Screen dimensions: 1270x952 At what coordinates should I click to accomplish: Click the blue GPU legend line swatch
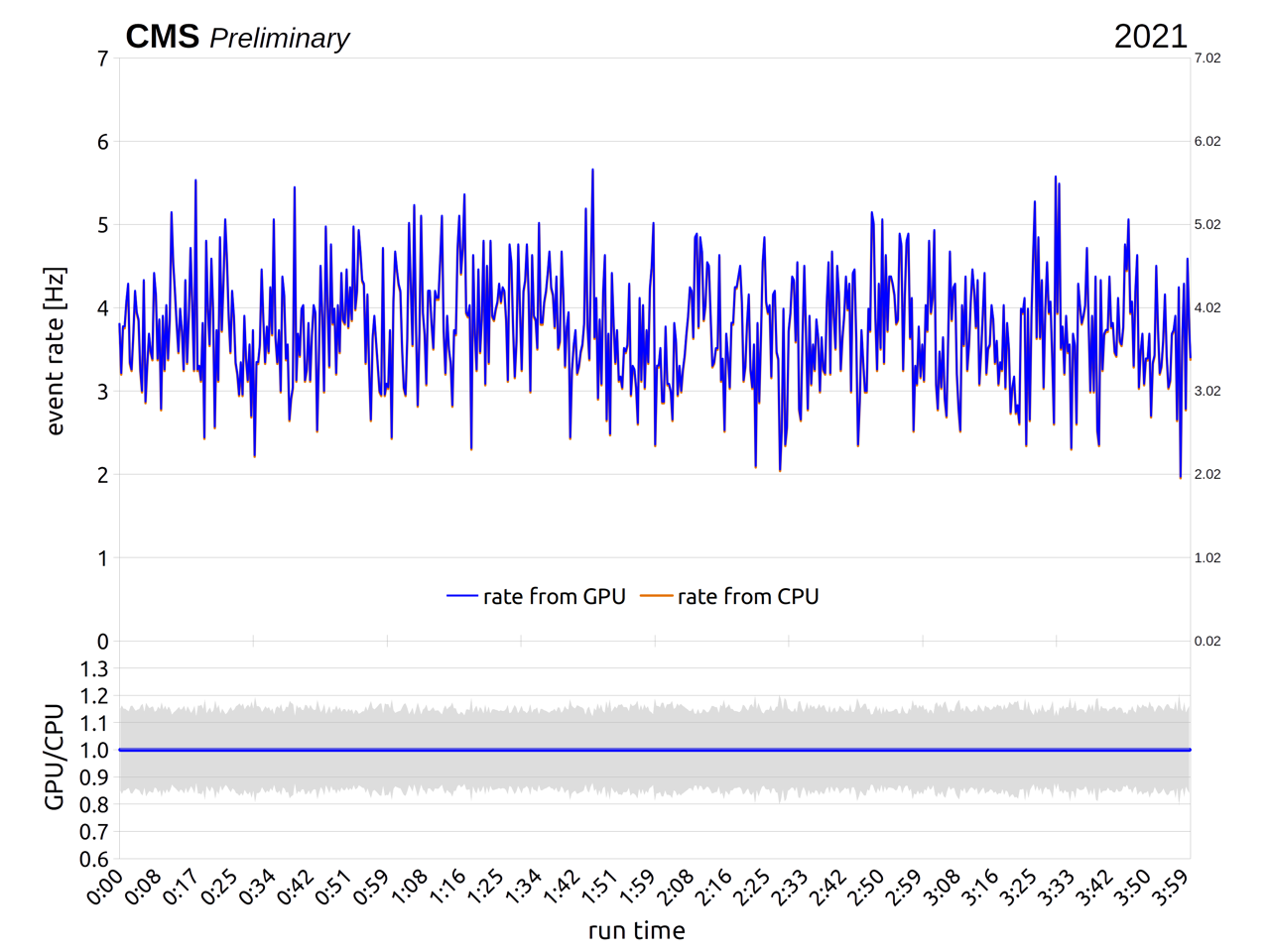pyautogui.click(x=462, y=596)
